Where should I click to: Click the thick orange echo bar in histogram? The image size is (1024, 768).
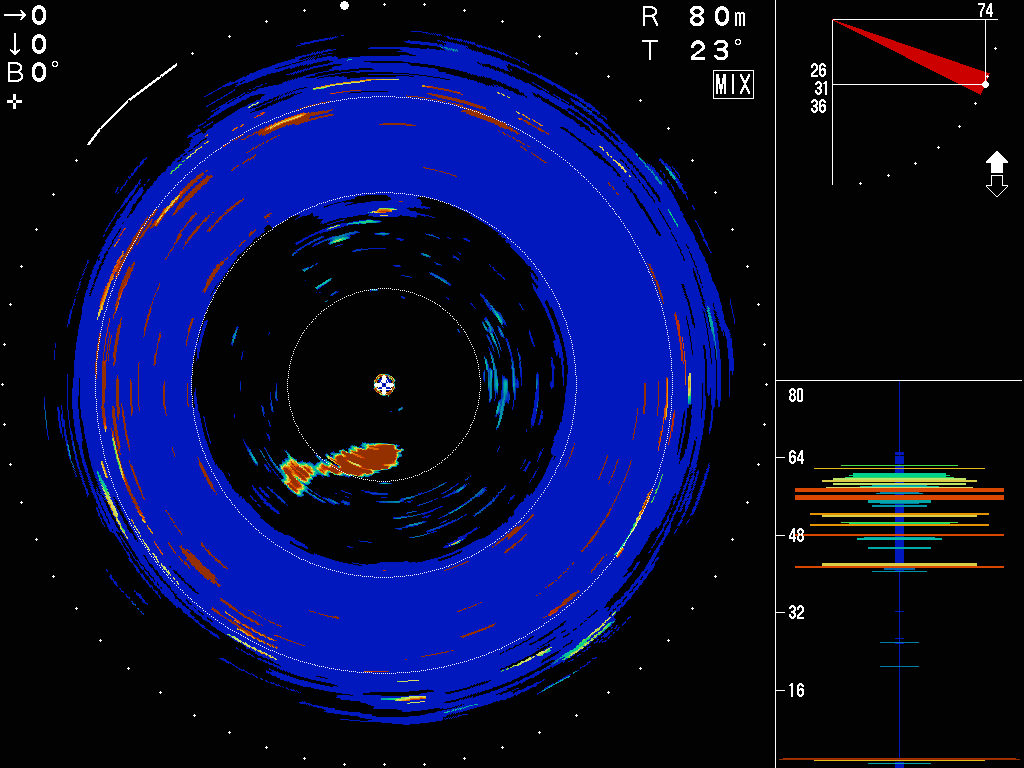899,494
